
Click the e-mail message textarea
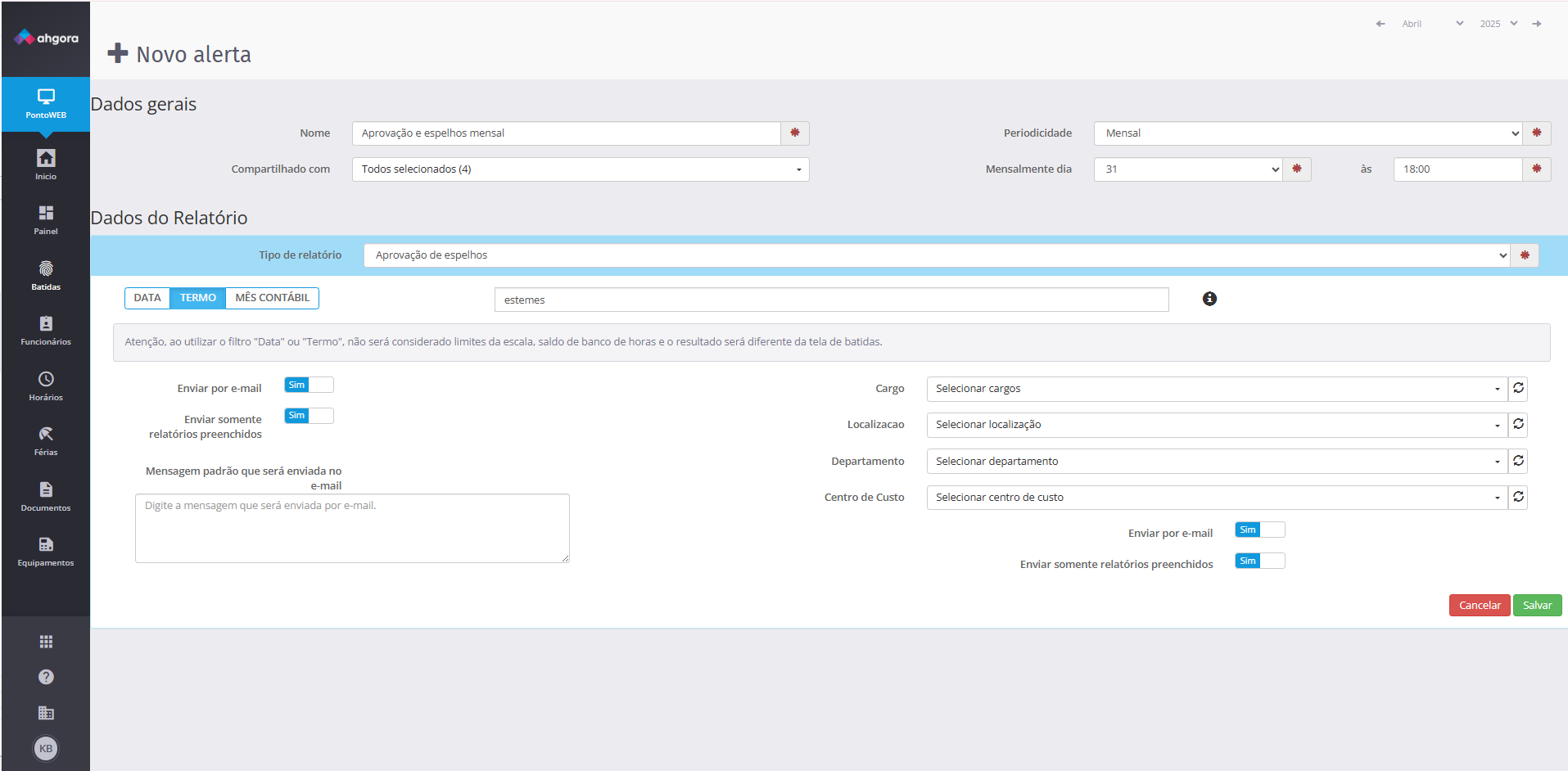[352, 528]
